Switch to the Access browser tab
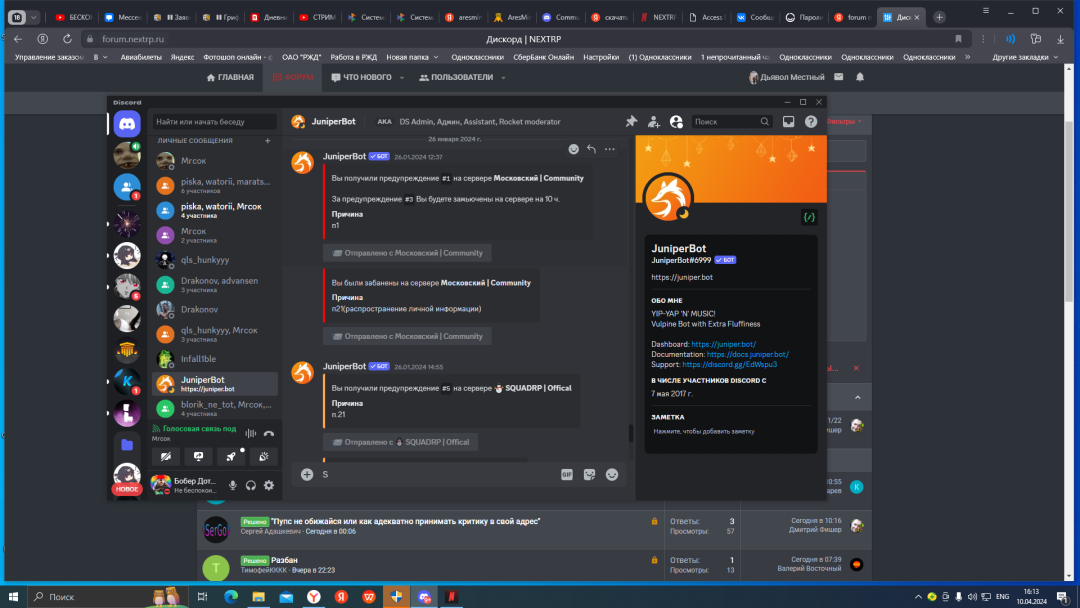The width and height of the screenshot is (1080, 608). pyautogui.click(x=705, y=17)
